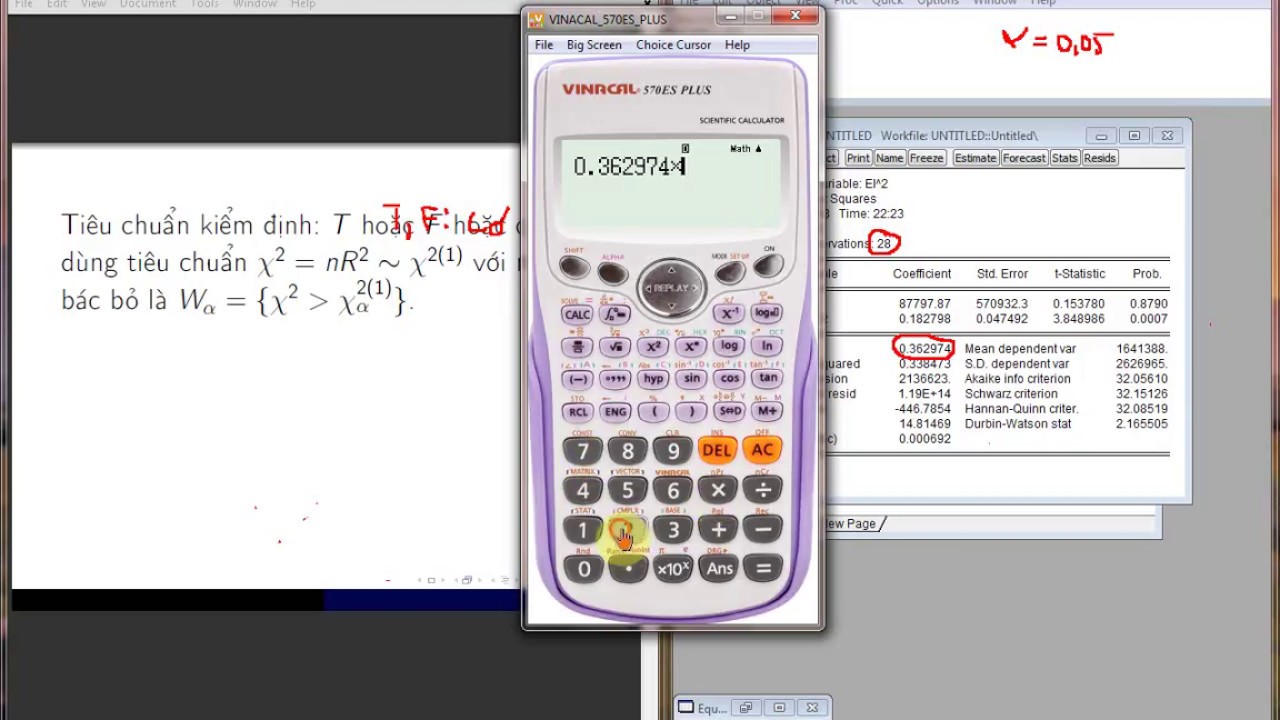
Task: Tap the degrees-minutes-seconds key
Action: point(615,379)
